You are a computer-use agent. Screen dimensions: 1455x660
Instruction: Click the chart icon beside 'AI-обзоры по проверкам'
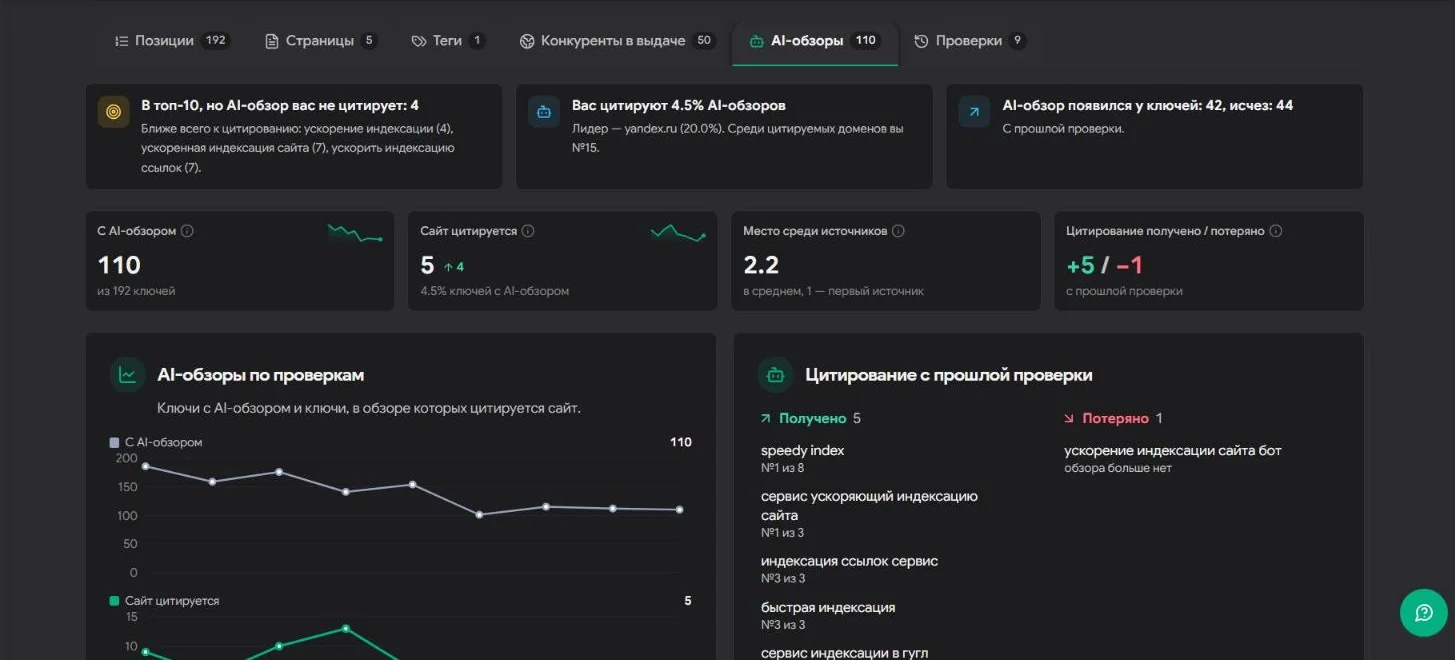click(x=128, y=375)
